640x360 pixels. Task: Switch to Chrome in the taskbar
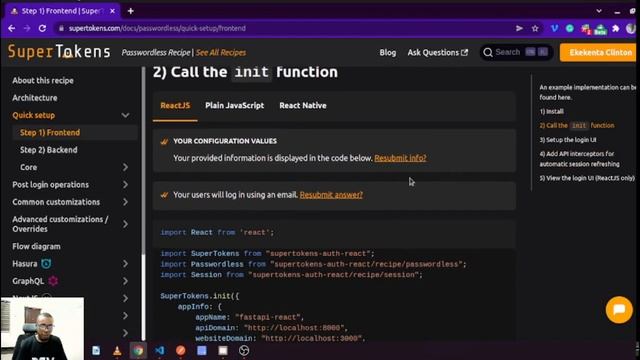(x=138, y=351)
